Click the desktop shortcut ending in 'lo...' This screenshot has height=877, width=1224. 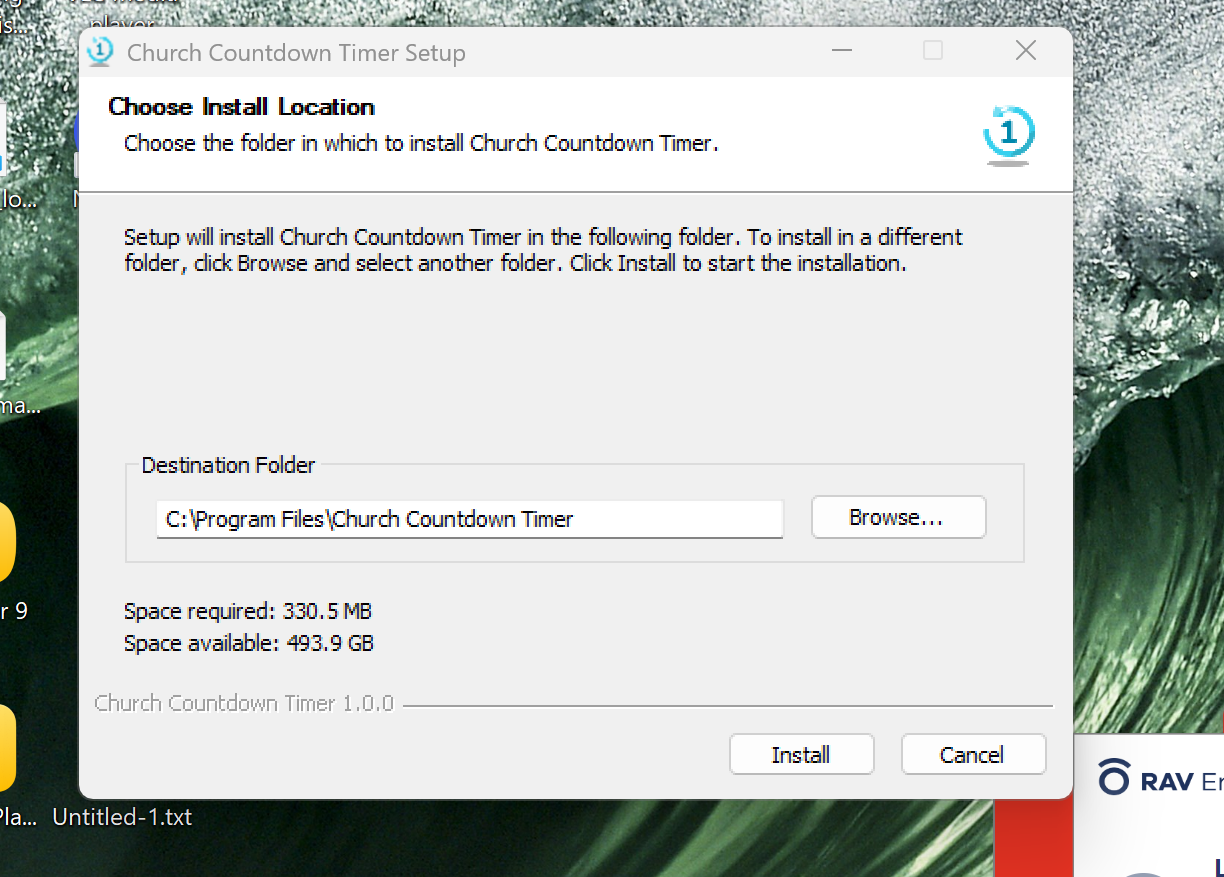point(8,198)
